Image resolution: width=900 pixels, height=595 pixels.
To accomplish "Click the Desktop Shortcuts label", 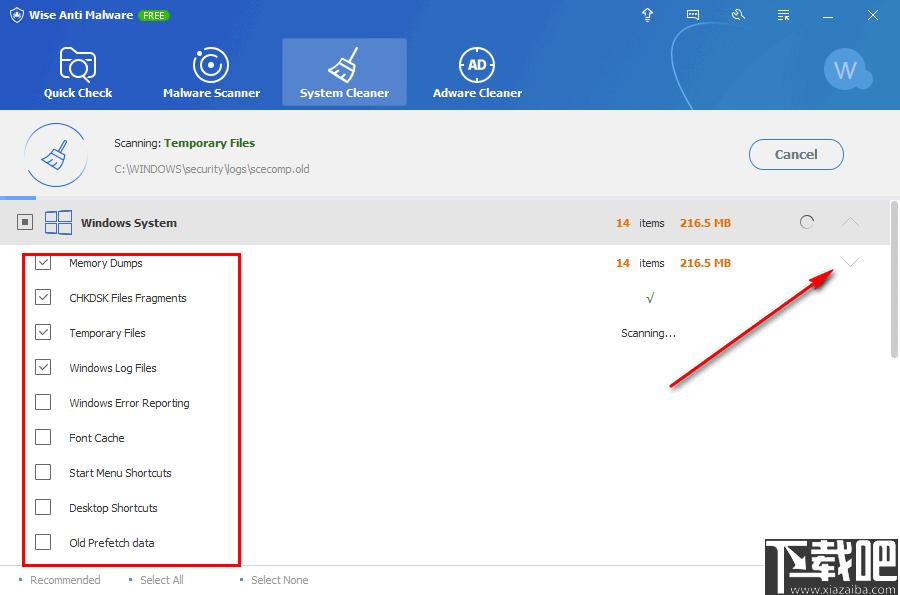I will (113, 508).
